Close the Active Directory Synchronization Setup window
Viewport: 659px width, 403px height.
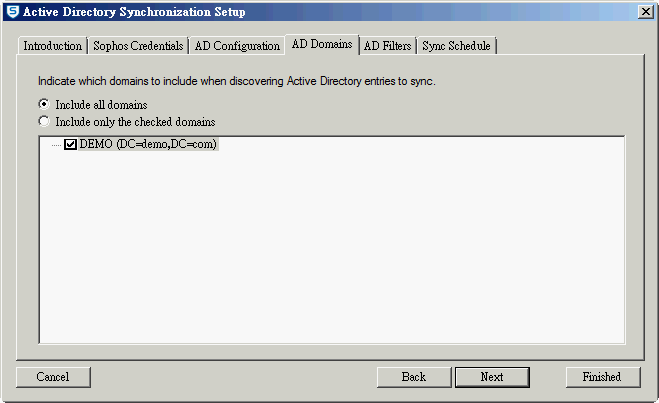[645, 11]
